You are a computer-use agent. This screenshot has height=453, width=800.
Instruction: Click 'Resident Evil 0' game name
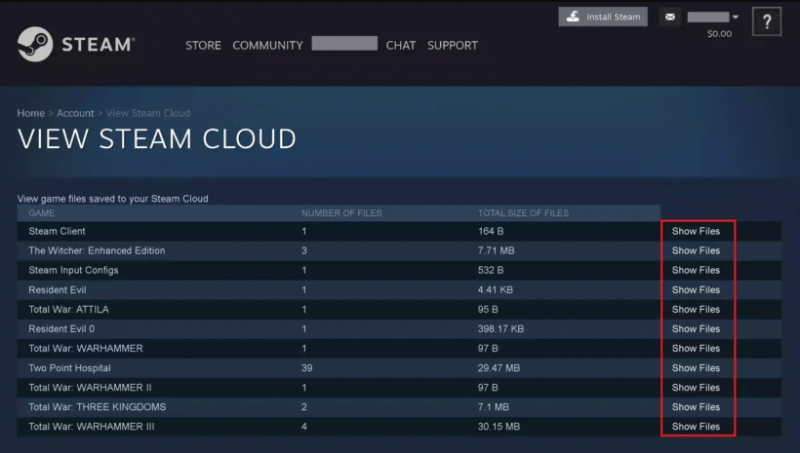tap(61, 329)
